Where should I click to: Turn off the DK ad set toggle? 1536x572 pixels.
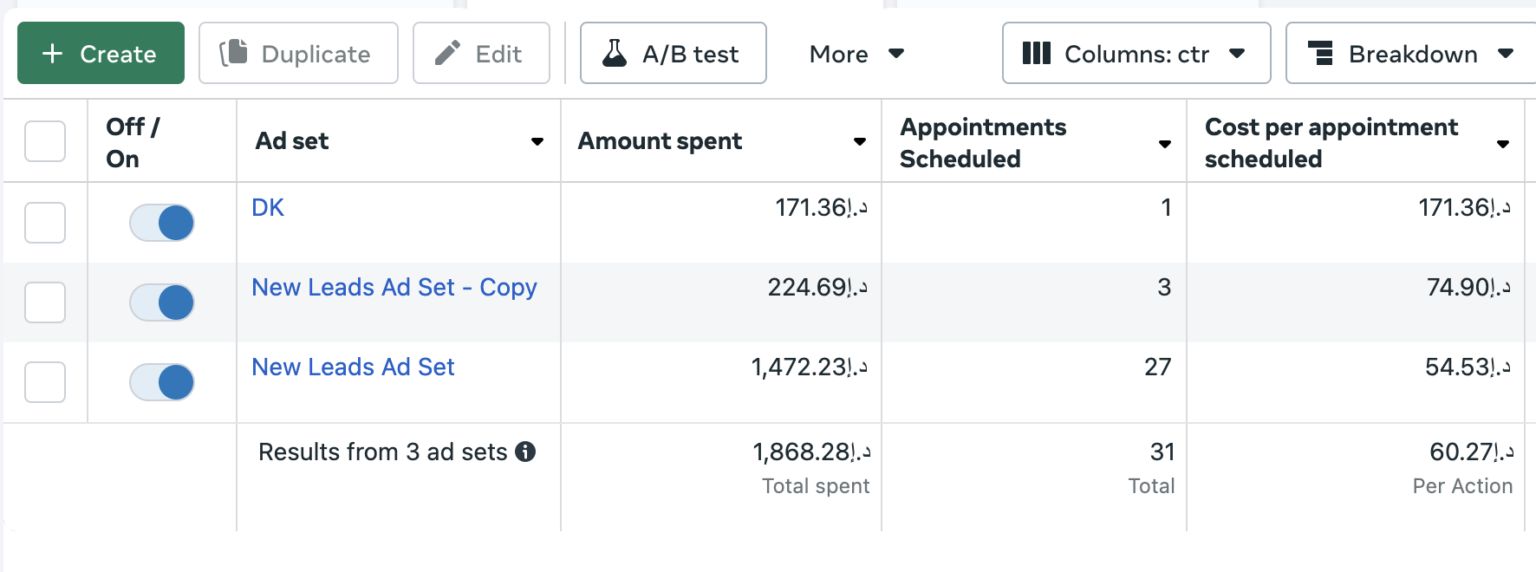[x=162, y=222]
